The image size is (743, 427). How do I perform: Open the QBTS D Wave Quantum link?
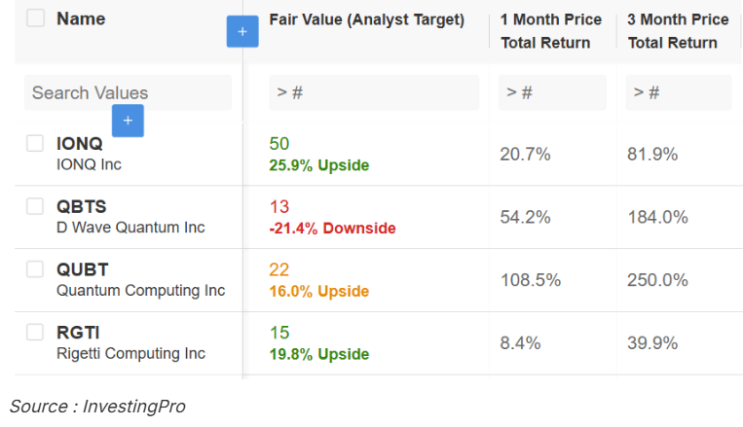tap(130, 228)
